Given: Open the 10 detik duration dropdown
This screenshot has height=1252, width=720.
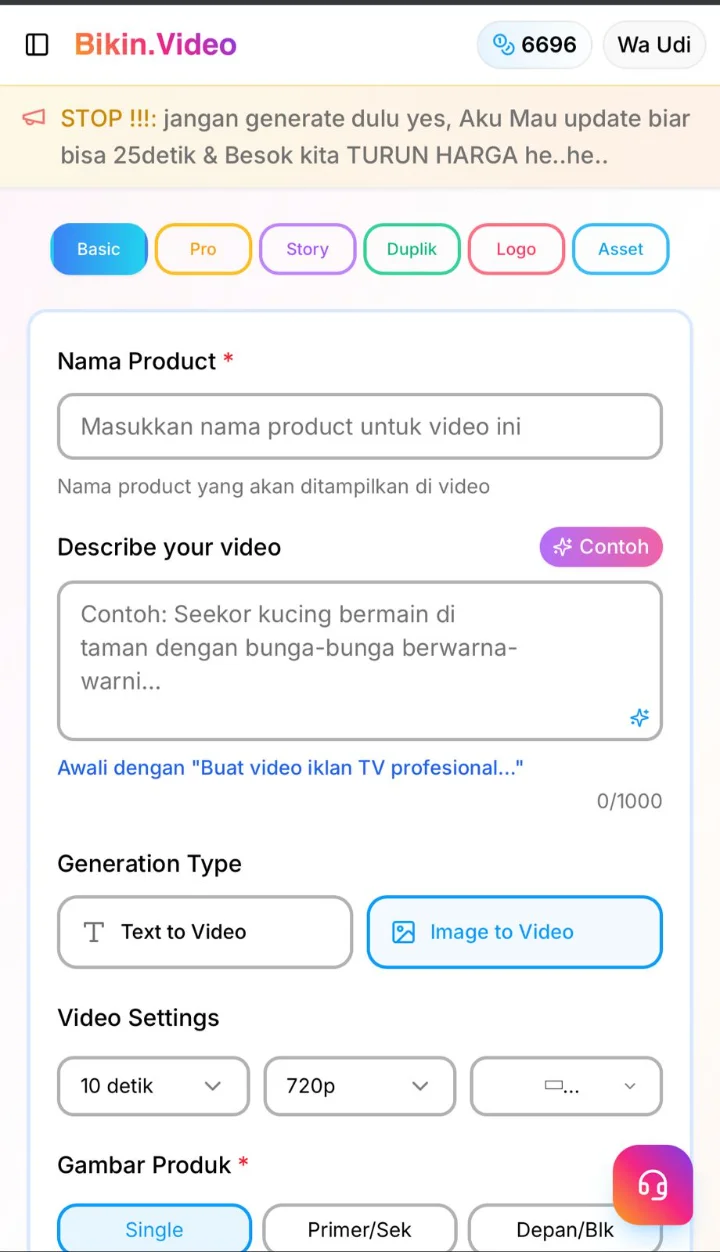Looking at the screenshot, I should pyautogui.click(x=153, y=1086).
